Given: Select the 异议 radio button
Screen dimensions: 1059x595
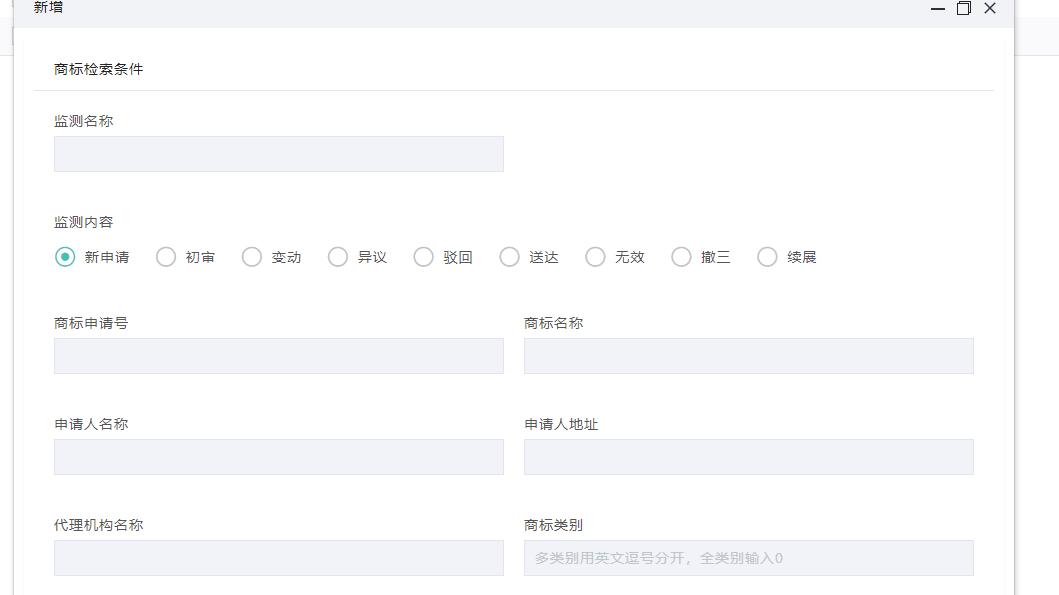Looking at the screenshot, I should pos(338,257).
